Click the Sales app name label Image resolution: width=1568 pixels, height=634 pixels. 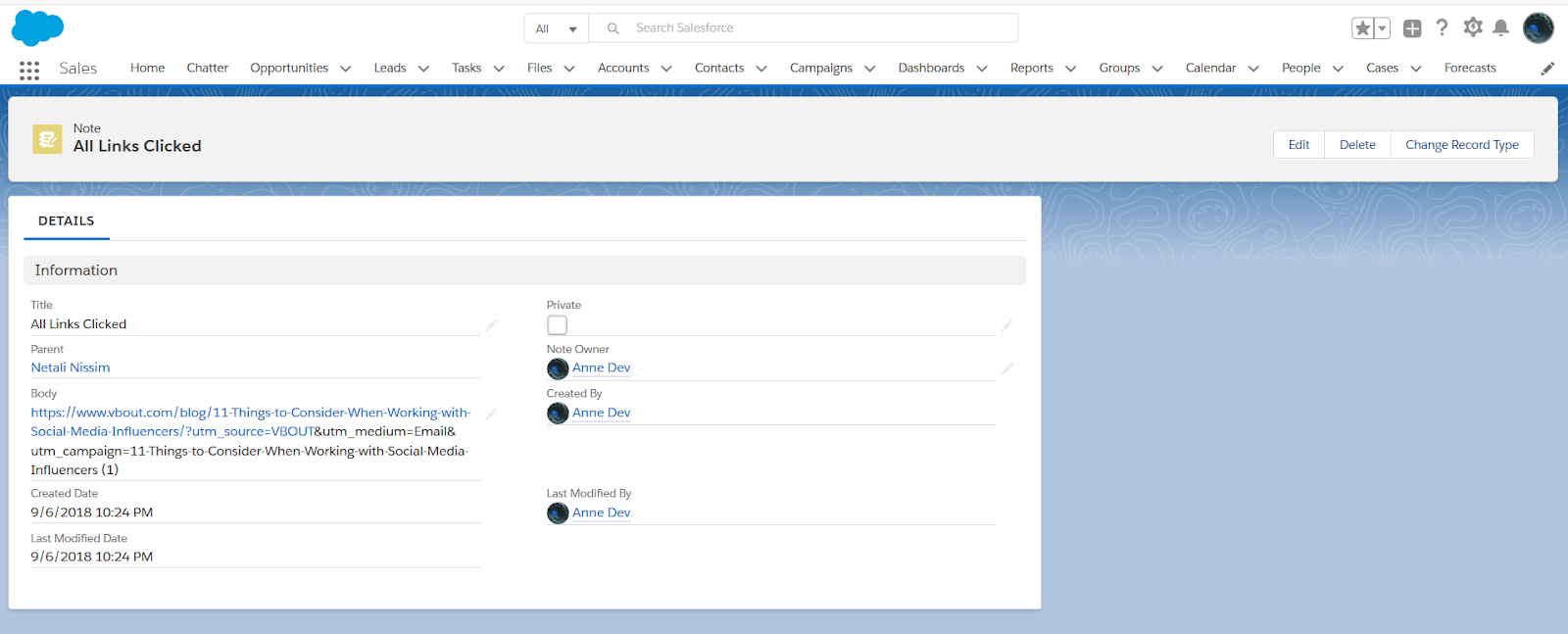(x=78, y=69)
